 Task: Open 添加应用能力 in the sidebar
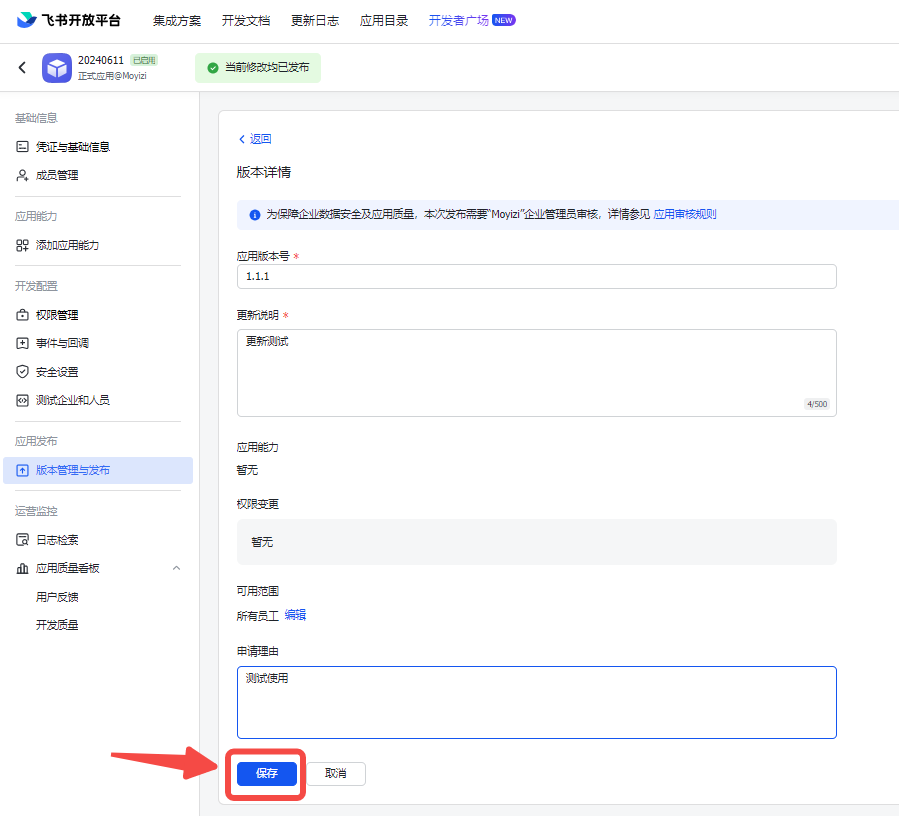point(67,245)
